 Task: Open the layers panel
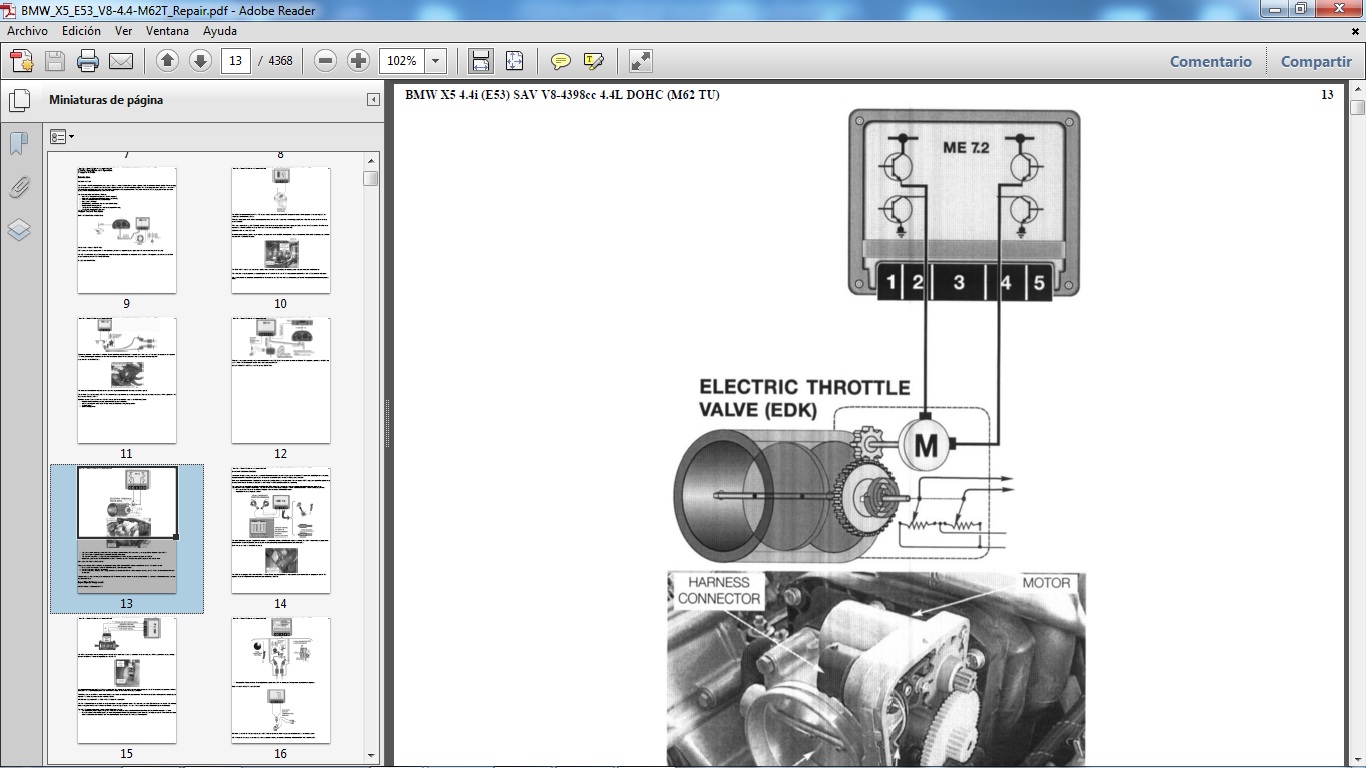click(19, 230)
